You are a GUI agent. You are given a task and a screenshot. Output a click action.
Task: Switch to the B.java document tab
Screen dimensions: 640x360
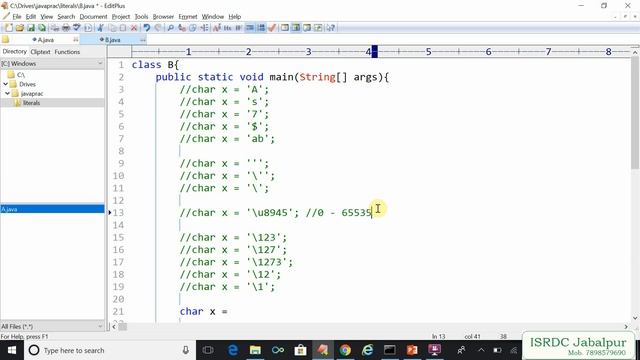coord(113,40)
